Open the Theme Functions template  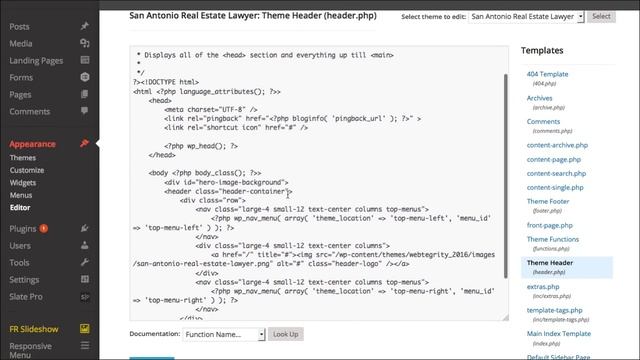(x=553, y=239)
